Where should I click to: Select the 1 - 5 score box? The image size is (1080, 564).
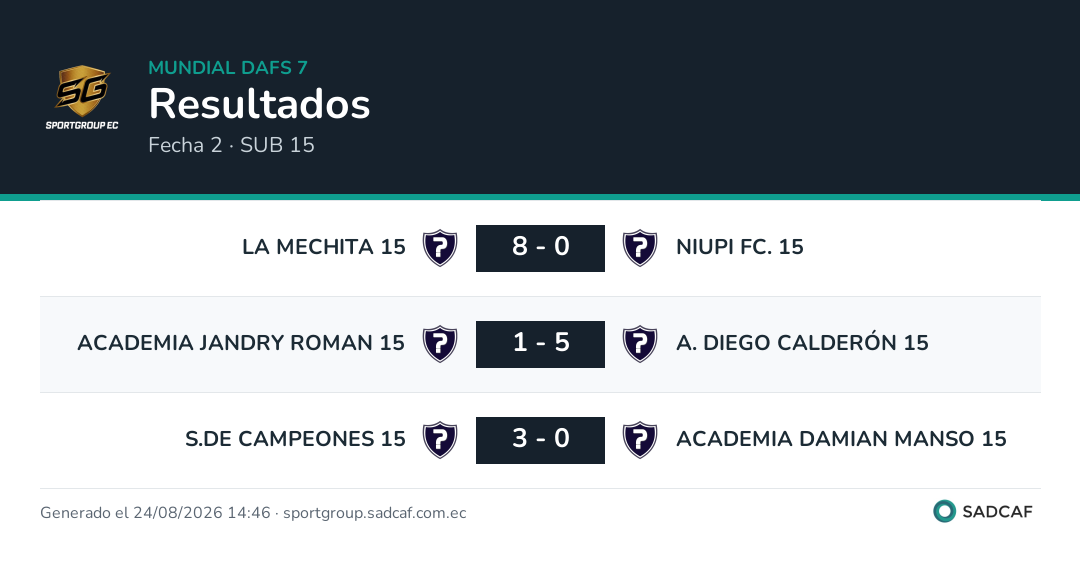click(x=540, y=344)
